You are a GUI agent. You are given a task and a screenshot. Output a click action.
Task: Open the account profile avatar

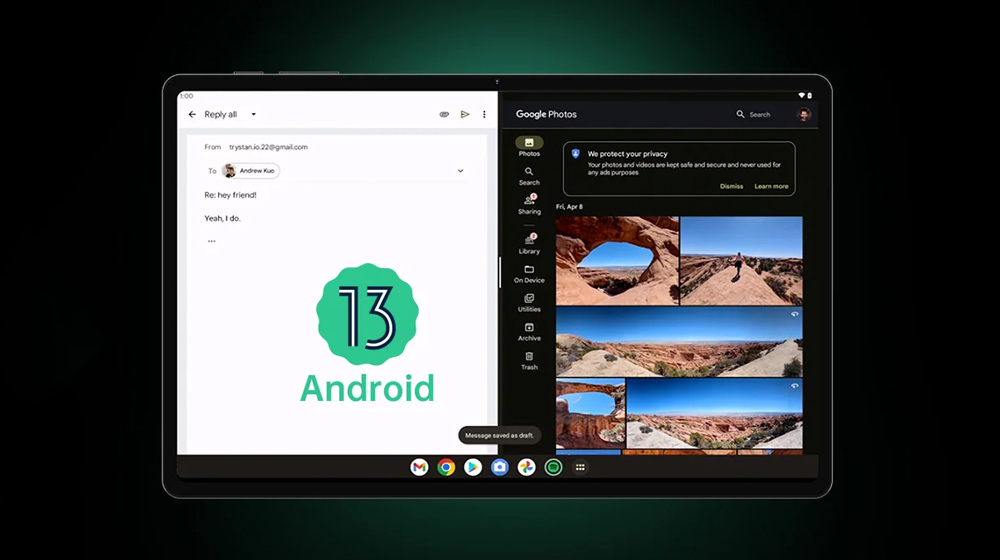click(x=804, y=114)
